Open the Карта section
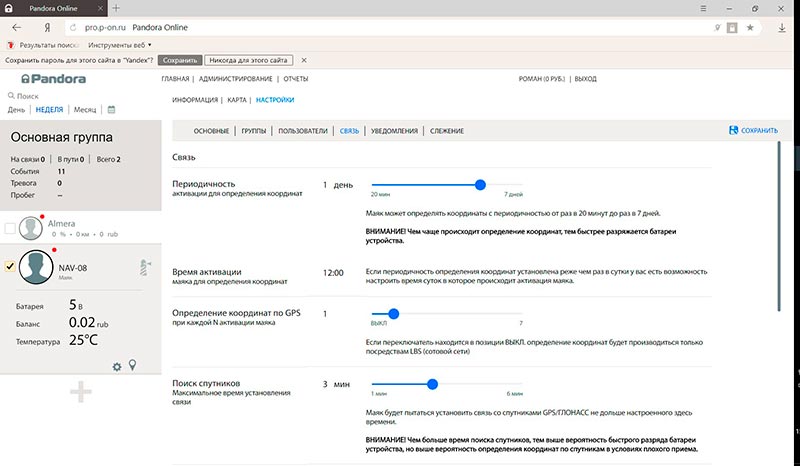The height and width of the screenshot is (466, 800). 237,101
